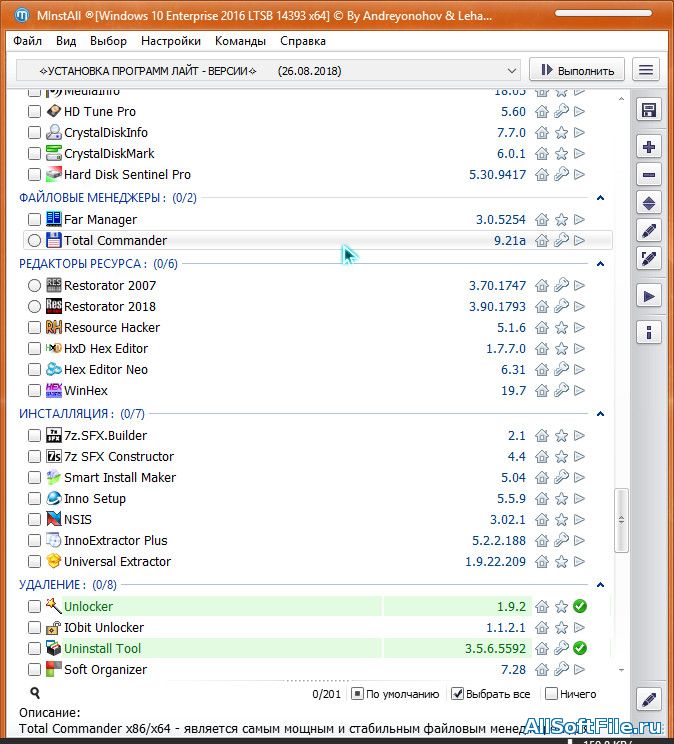
Task: Check the CrystalDiskMark checkbox
Action: click(34, 154)
